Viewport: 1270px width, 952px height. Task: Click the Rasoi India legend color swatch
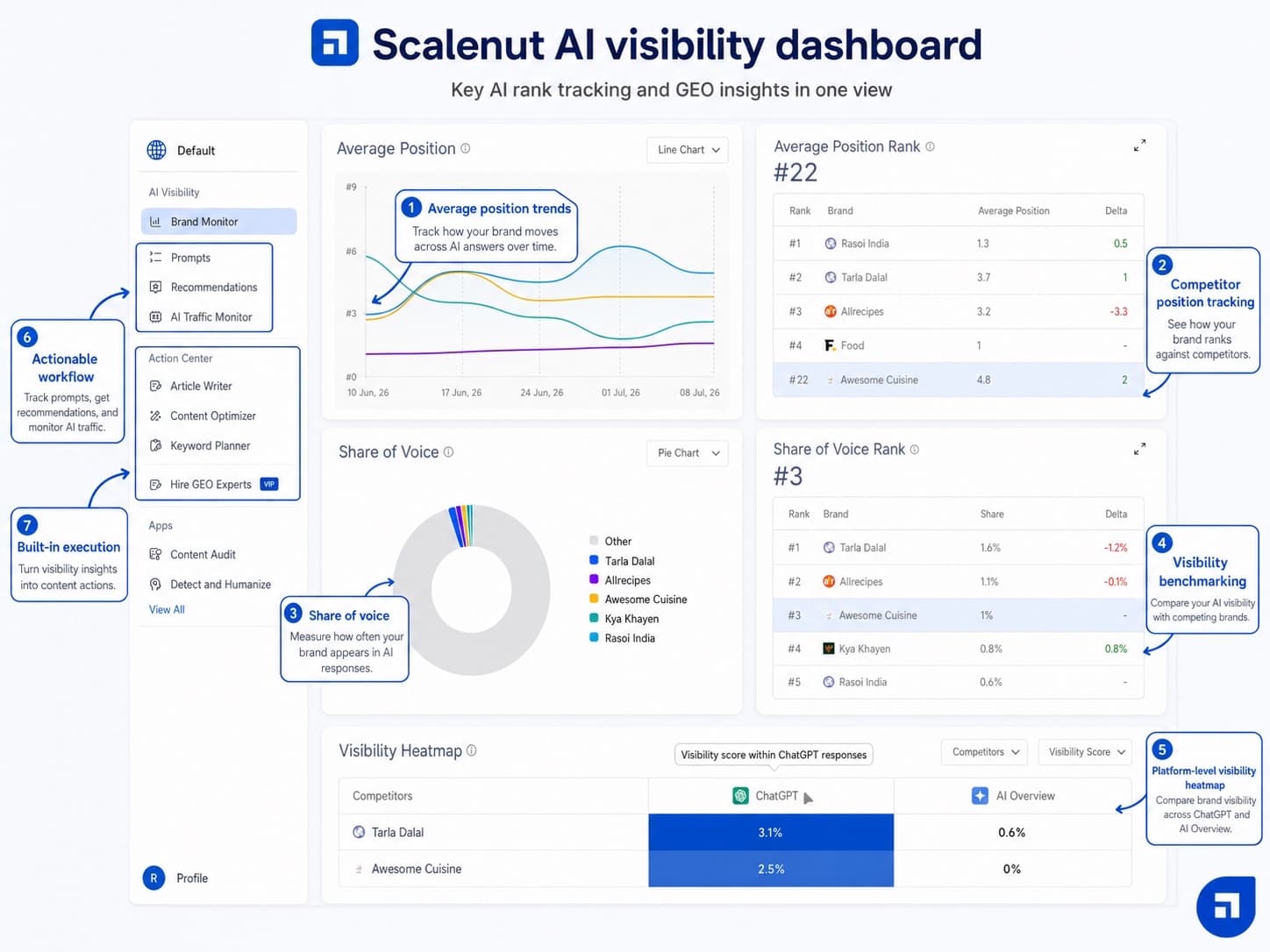coord(594,637)
